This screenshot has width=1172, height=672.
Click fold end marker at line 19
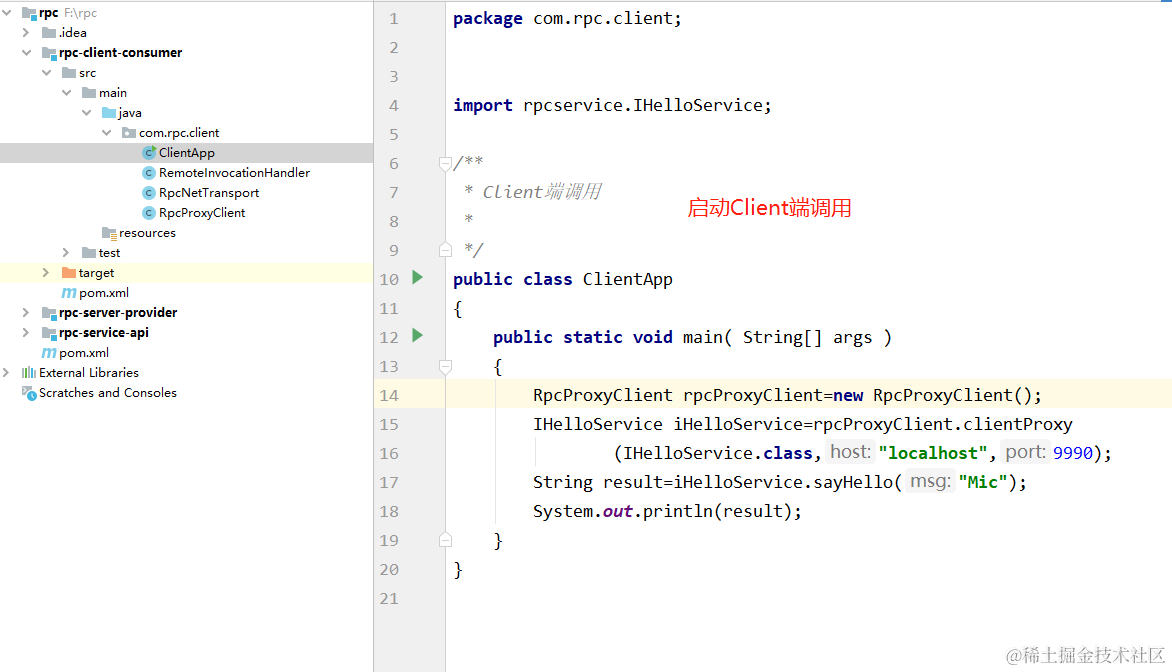click(445, 540)
